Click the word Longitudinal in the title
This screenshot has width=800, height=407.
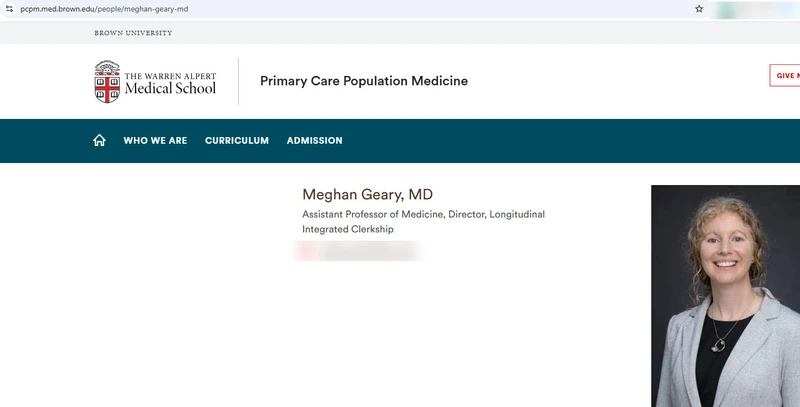pos(517,214)
